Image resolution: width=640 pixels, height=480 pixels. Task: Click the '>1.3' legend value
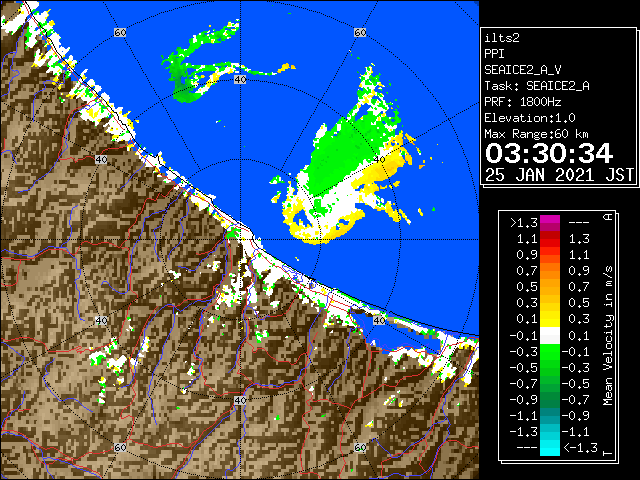point(524,223)
